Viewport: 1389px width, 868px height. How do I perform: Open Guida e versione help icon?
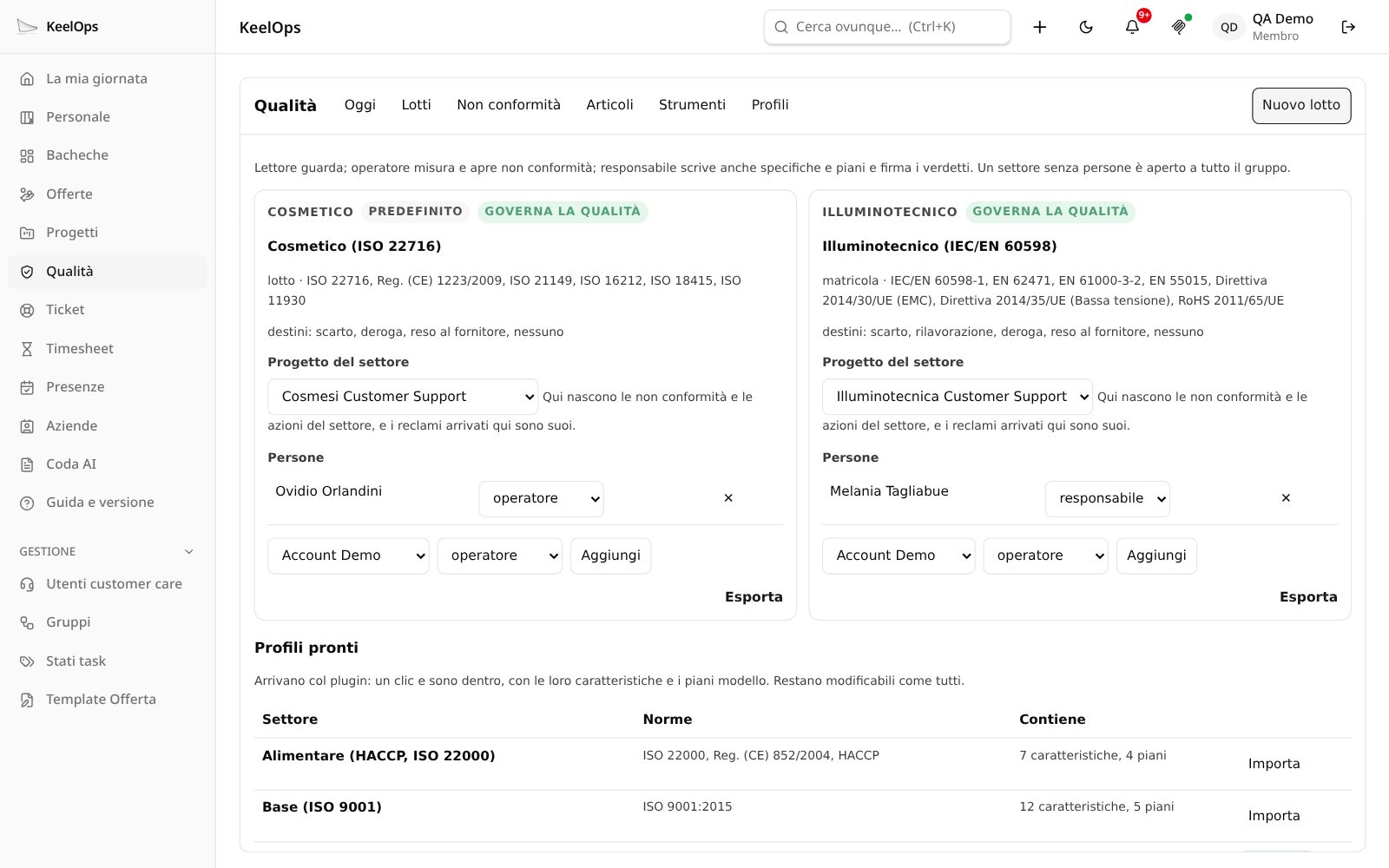point(27,503)
